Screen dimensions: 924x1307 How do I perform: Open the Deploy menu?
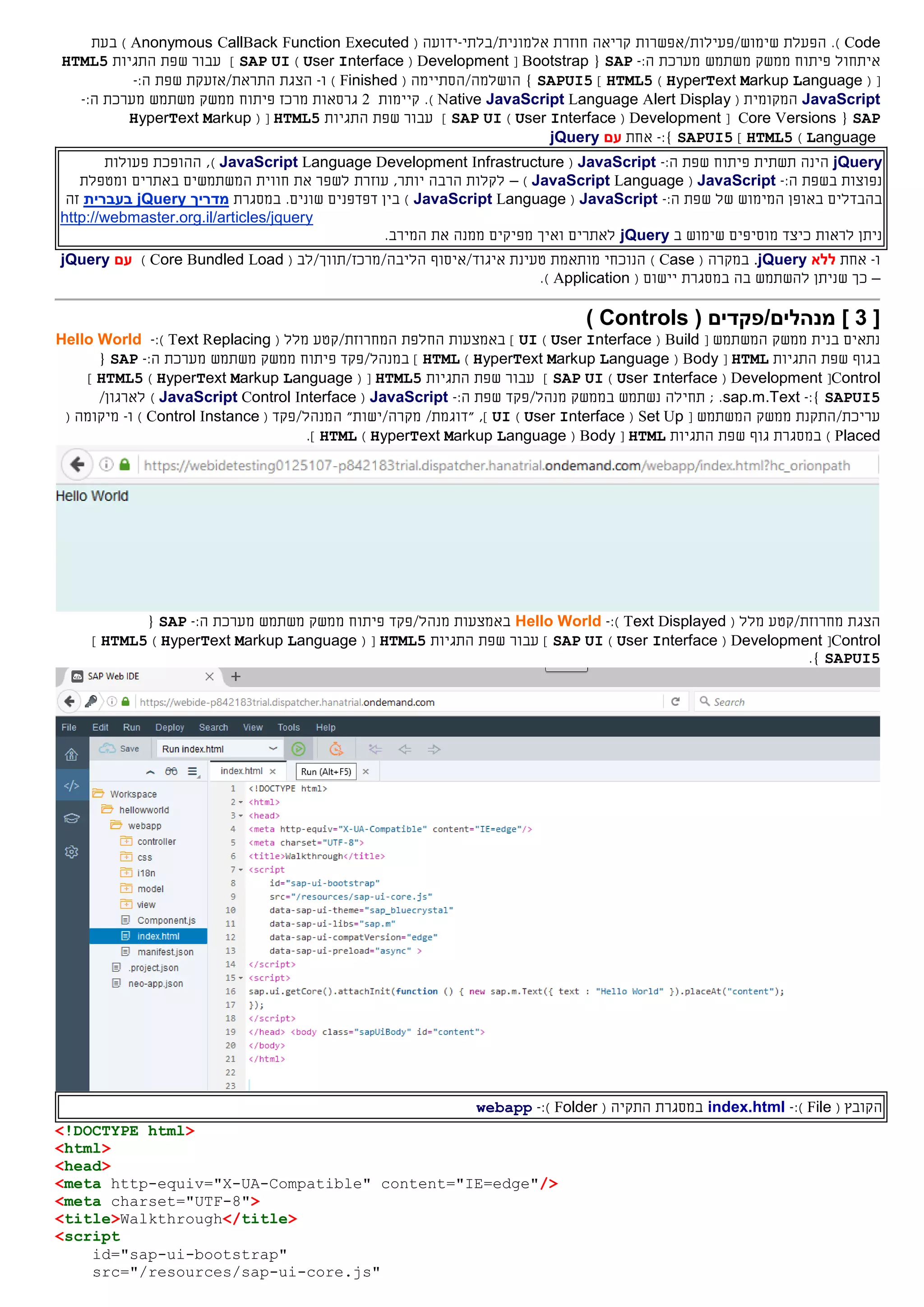point(170,728)
